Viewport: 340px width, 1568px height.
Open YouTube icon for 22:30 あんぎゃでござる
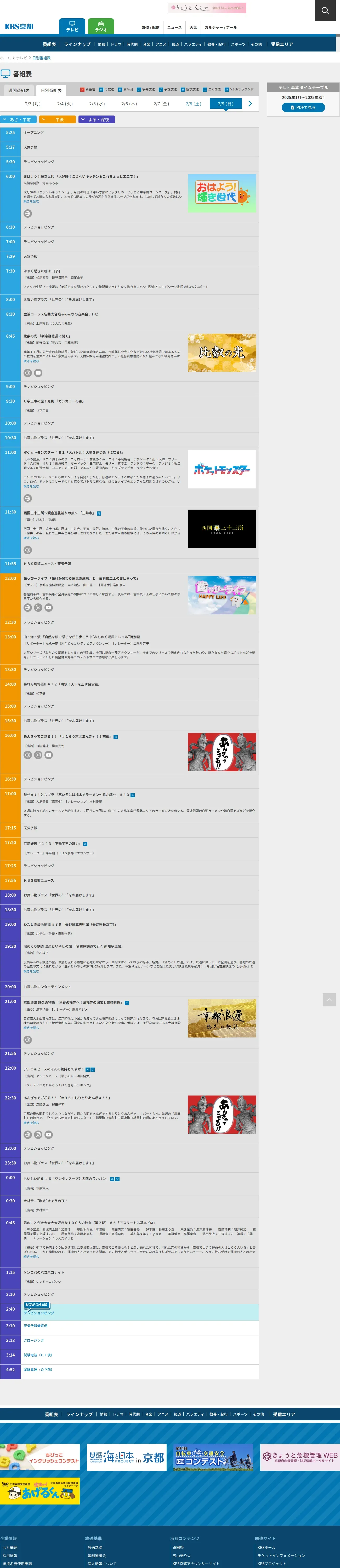pos(49,1135)
